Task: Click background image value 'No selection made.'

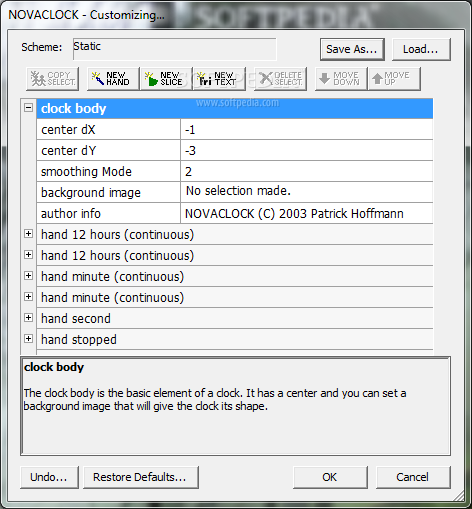Action: click(x=307, y=192)
